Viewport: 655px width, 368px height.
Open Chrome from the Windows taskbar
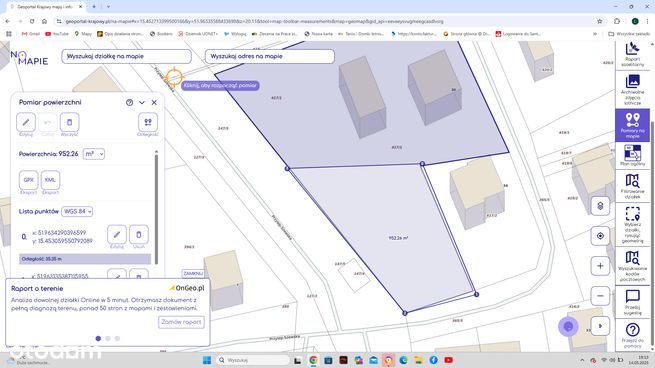313,360
